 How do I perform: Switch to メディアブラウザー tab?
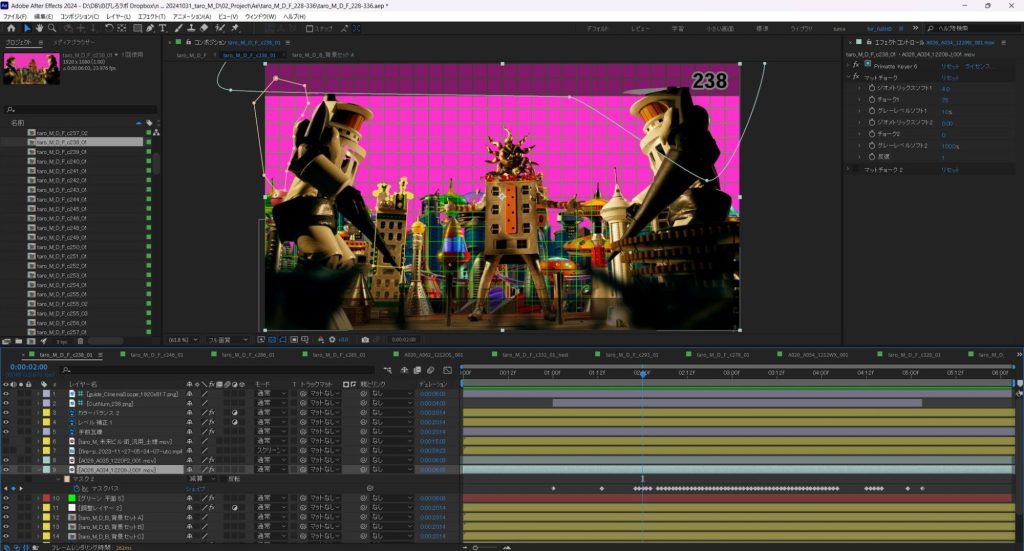74,42
